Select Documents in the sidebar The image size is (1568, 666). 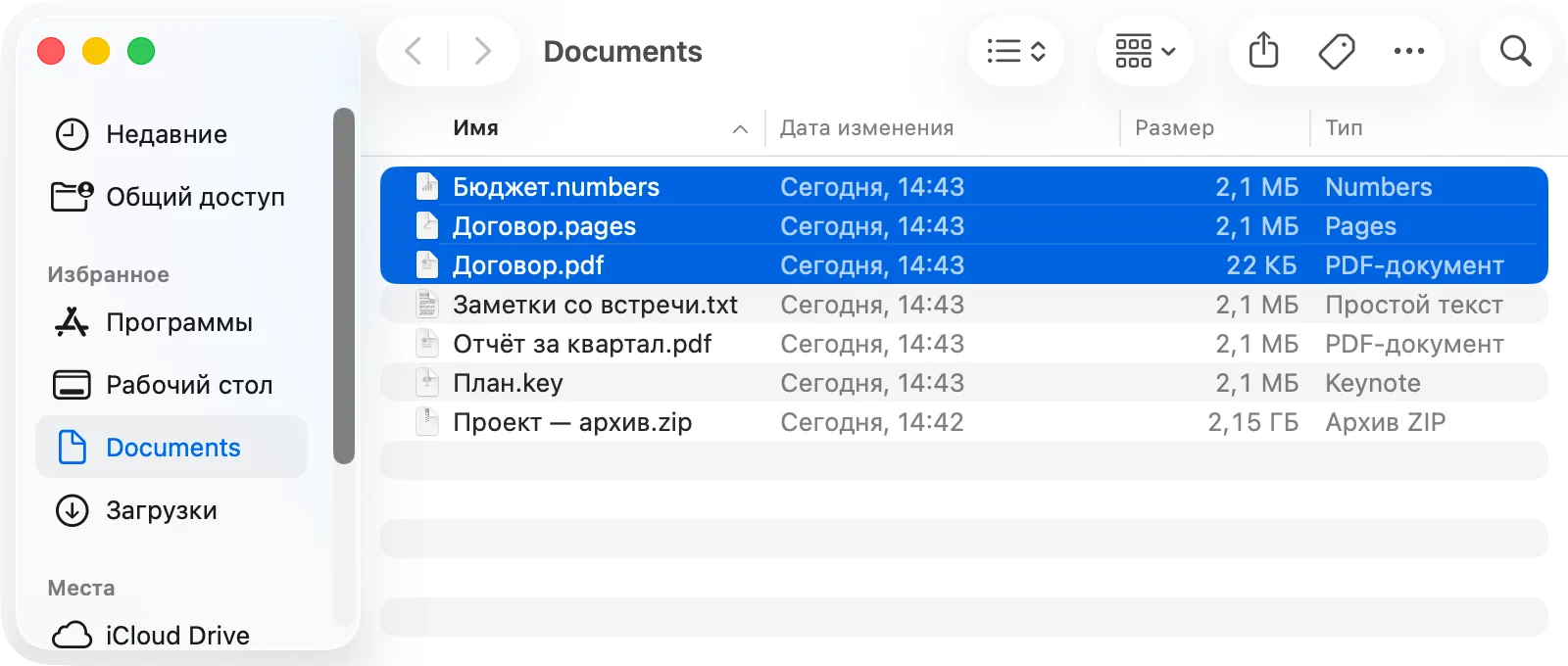pos(171,448)
